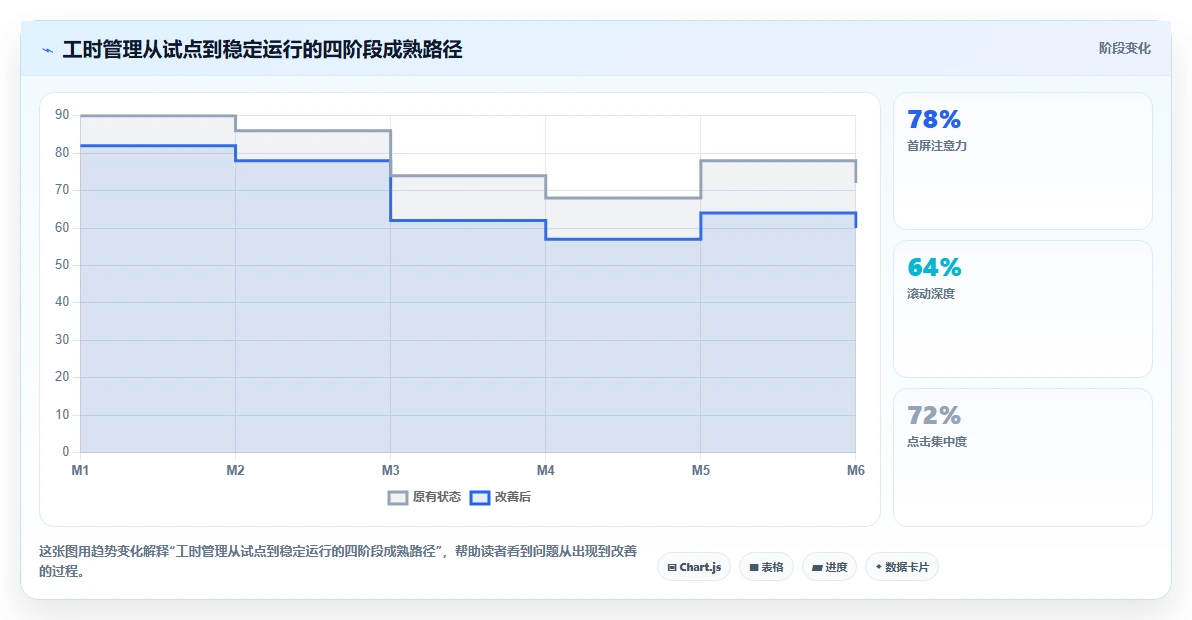Click the icon in the 数据卡片 tag

(x=879, y=567)
